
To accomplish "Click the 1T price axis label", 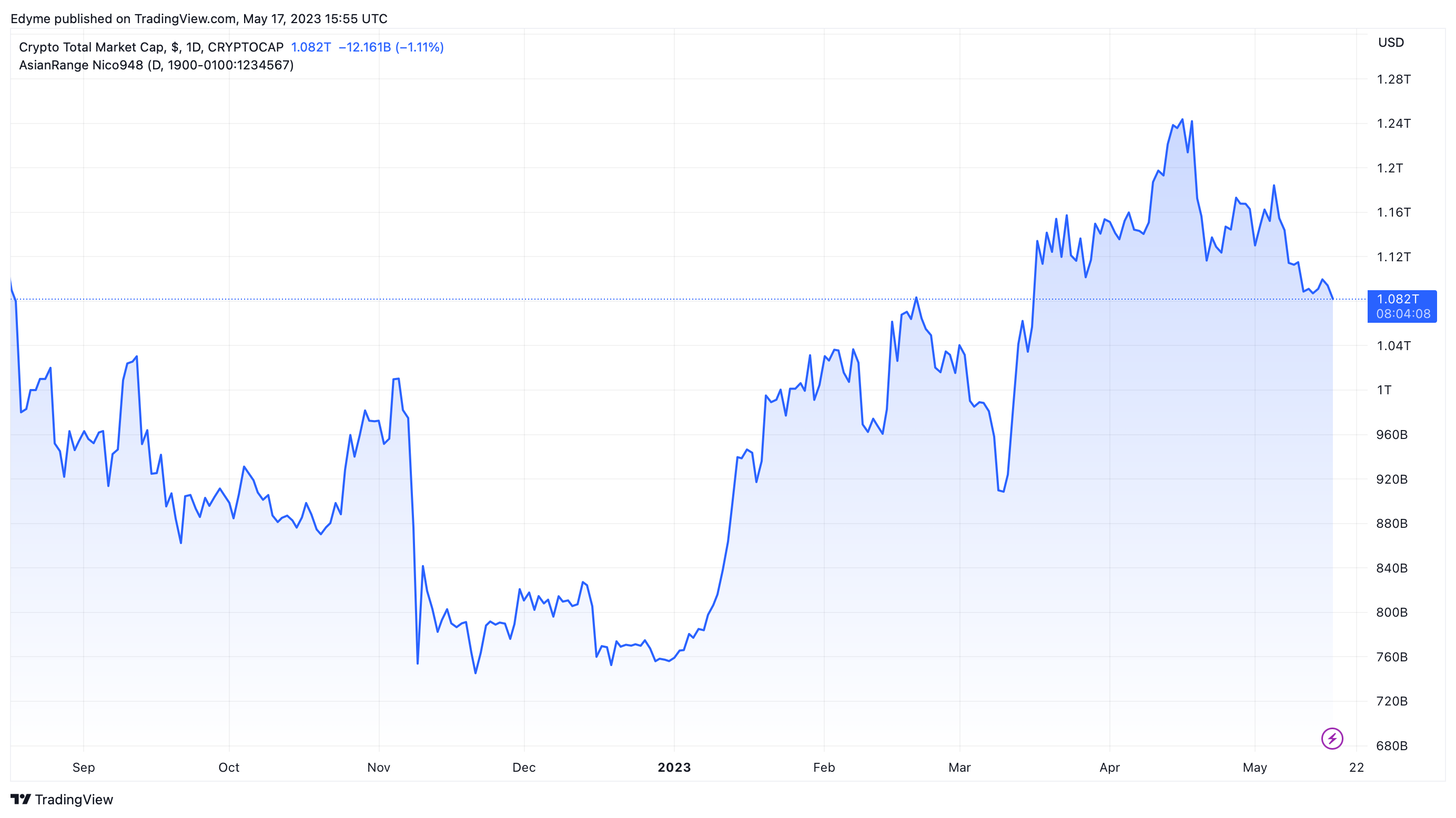I will [1383, 390].
